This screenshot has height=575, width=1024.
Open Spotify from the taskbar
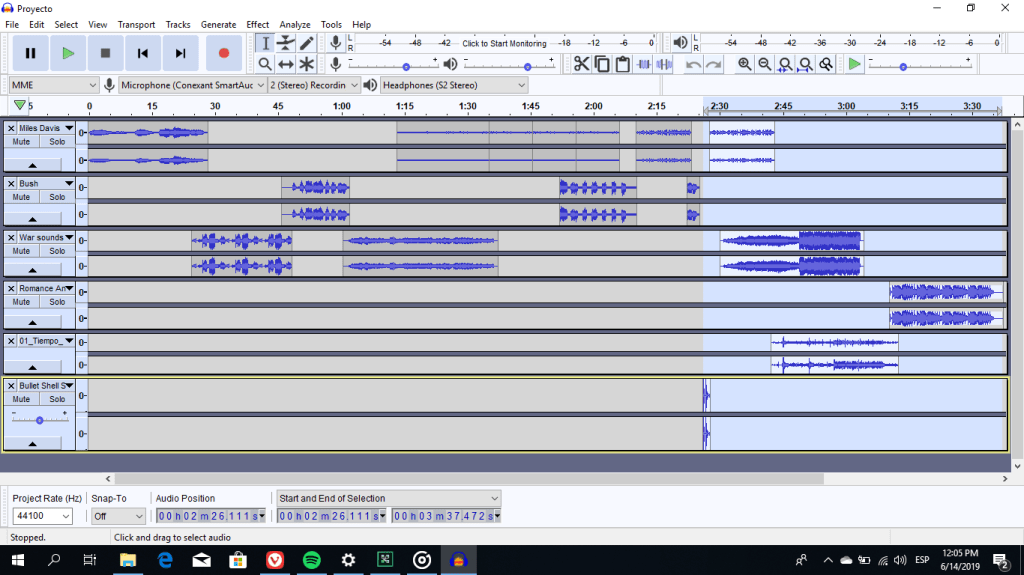point(311,560)
